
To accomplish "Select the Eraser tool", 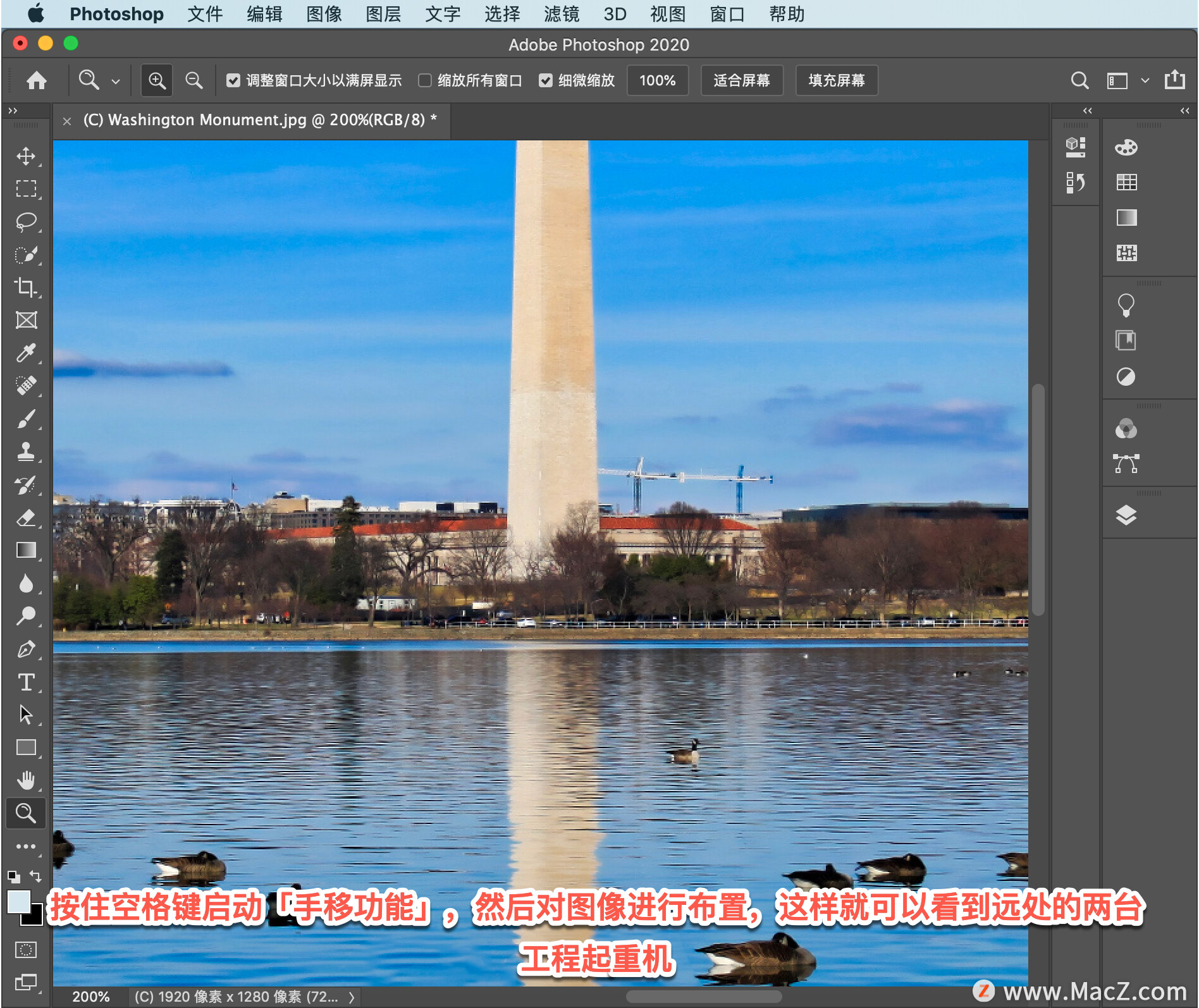I will (x=26, y=517).
